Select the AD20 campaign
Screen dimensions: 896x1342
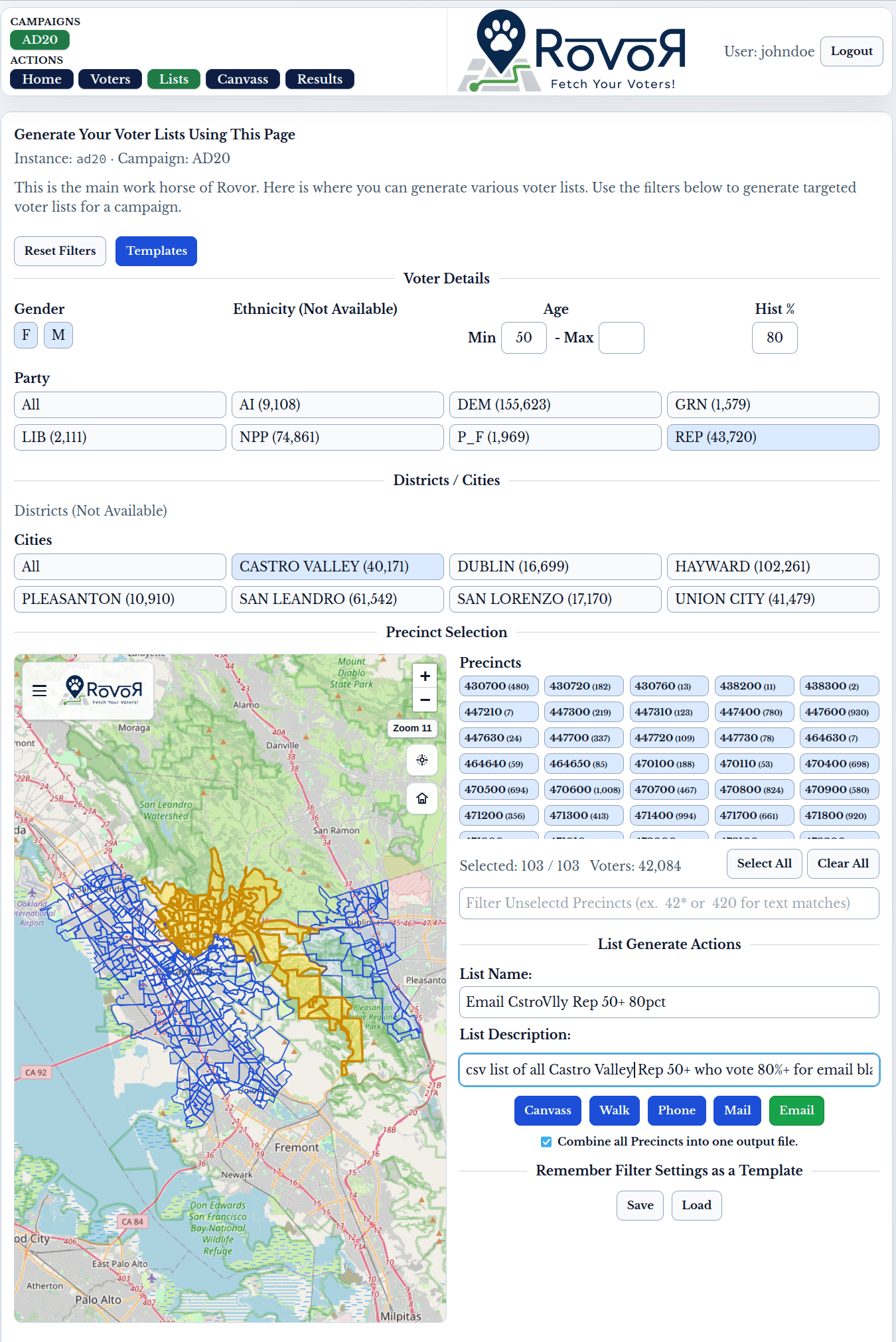(x=40, y=40)
